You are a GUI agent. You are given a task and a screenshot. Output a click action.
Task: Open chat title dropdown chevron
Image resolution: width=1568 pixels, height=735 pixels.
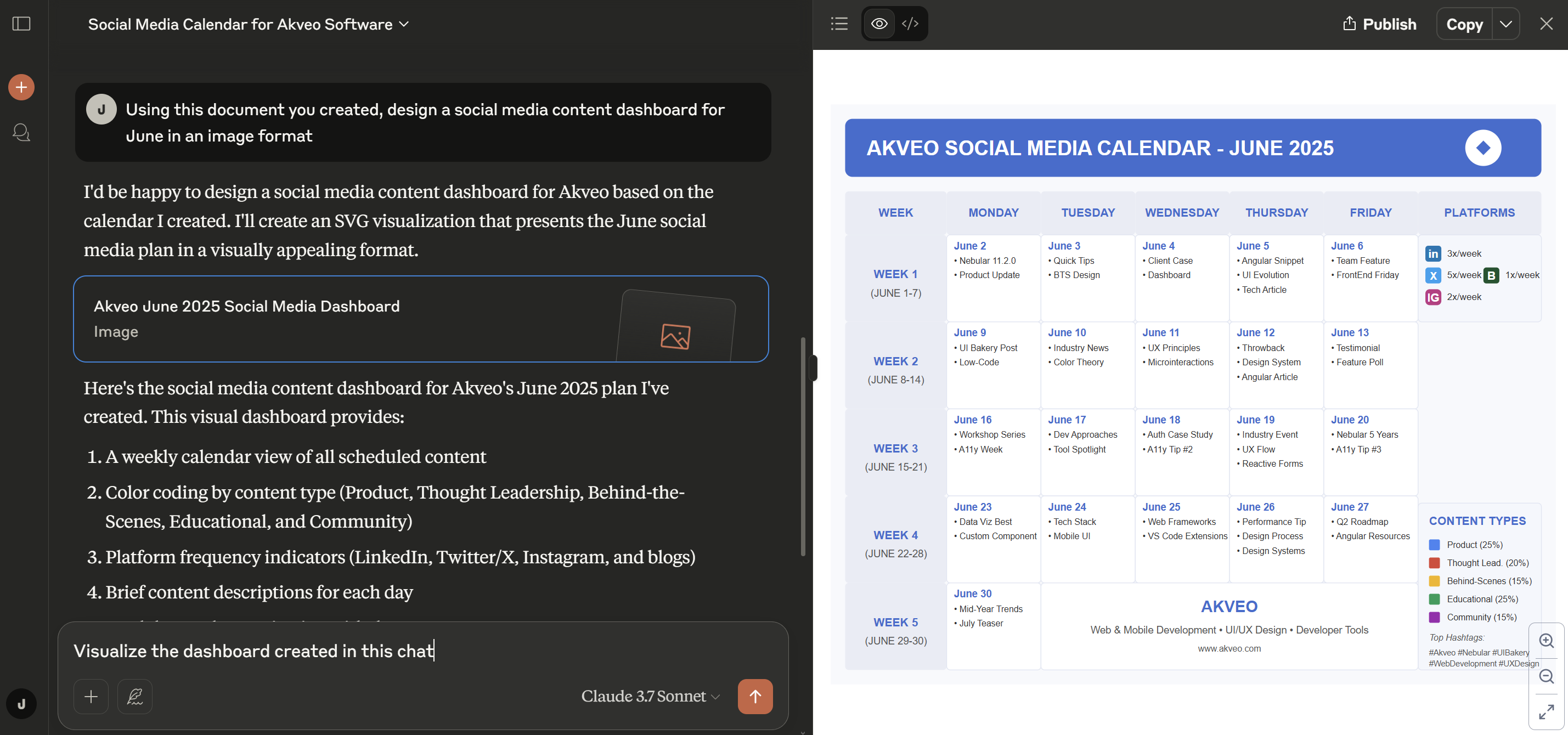(x=404, y=24)
